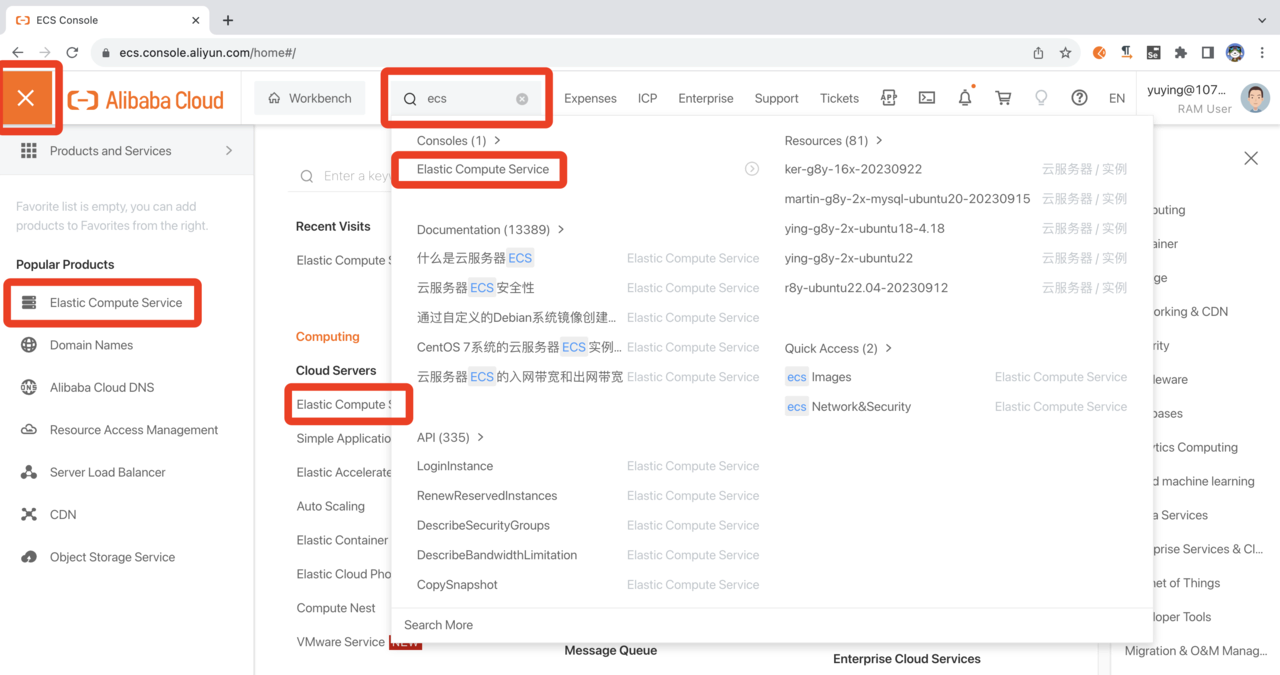Click the APP mobile console icon

coord(888,97)
